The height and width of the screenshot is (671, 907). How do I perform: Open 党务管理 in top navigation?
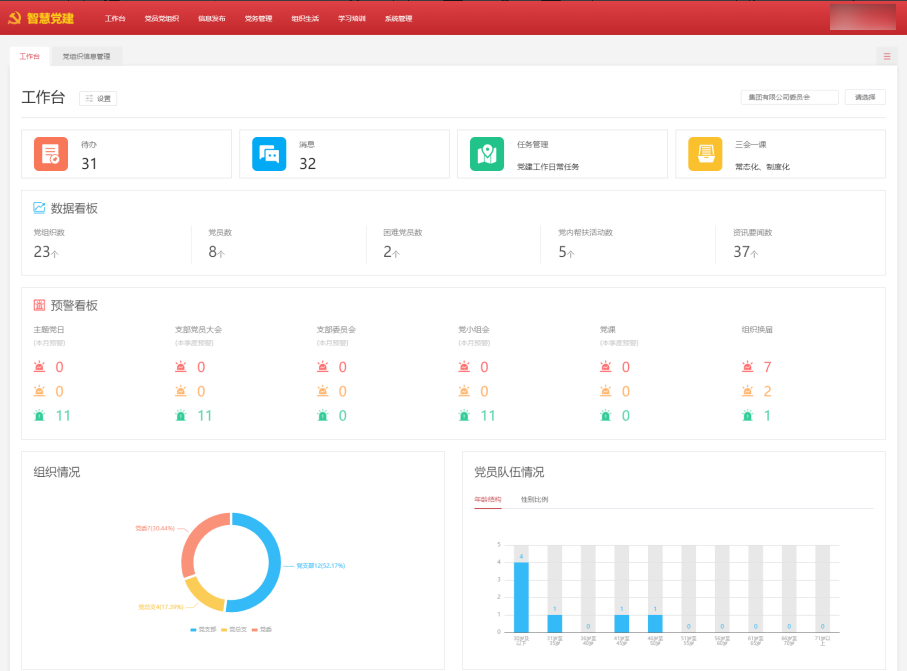(x=258, y=18)
